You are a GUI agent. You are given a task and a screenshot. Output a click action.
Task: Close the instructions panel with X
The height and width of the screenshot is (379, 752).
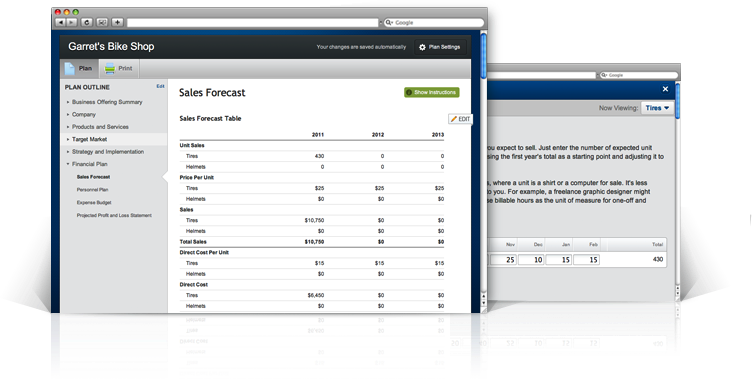point(665,89)
